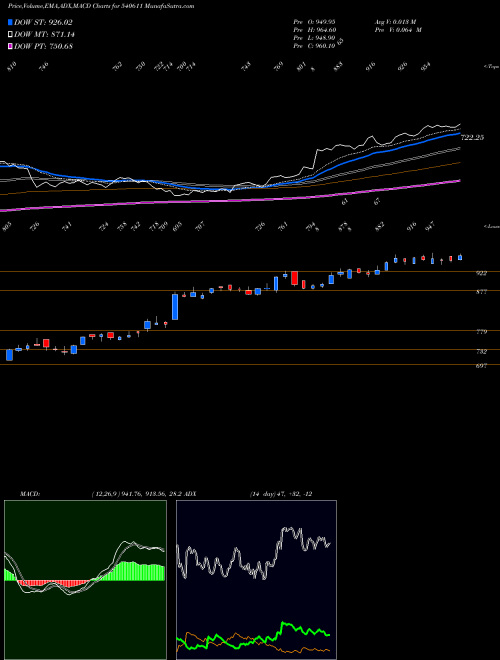Select the DOW PT: 750.68 label
The image size is (500, 660).
[43, 46]
